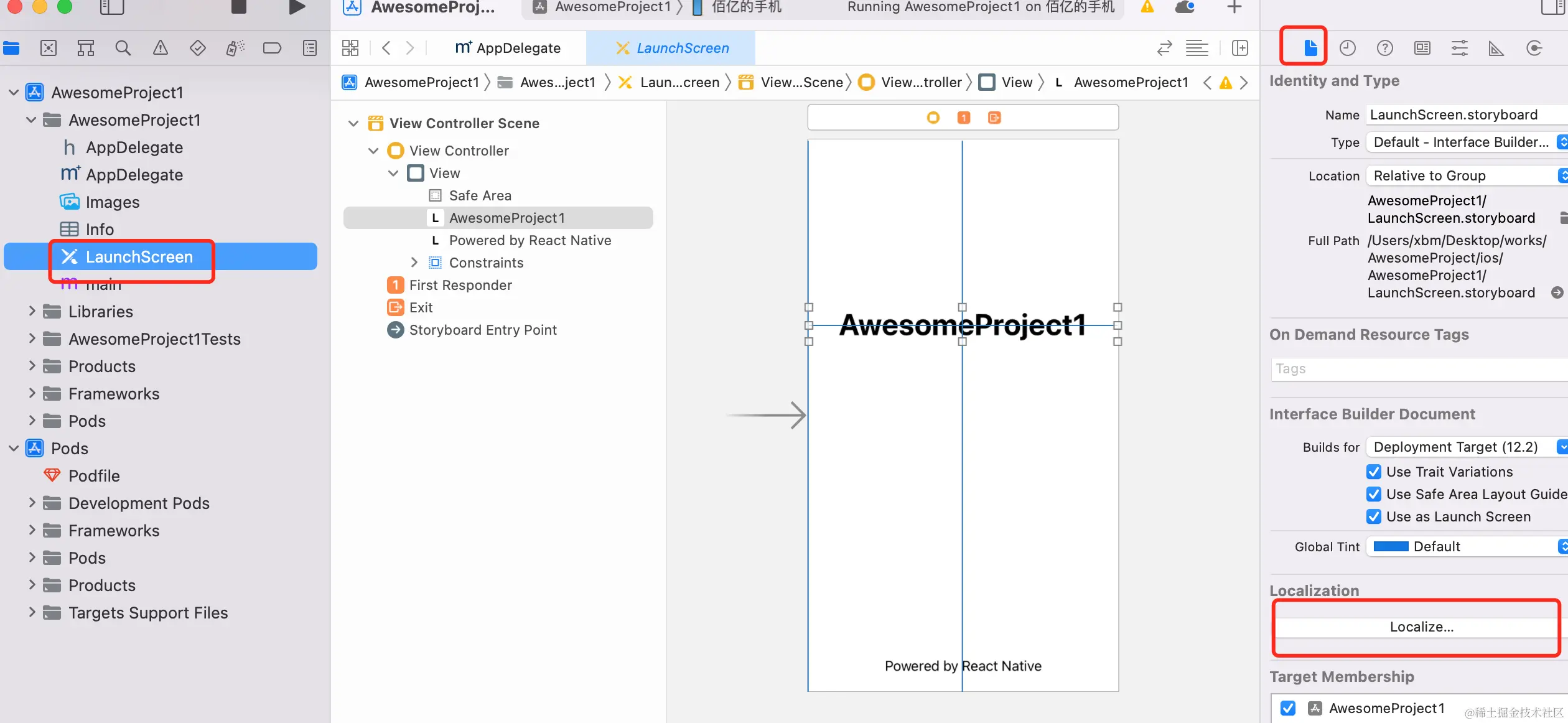Viewport: 1568px width, 723px height.
Task: Uncheck Use Trait Variations
Action: pyautogui.click(x=1374, y=472)
